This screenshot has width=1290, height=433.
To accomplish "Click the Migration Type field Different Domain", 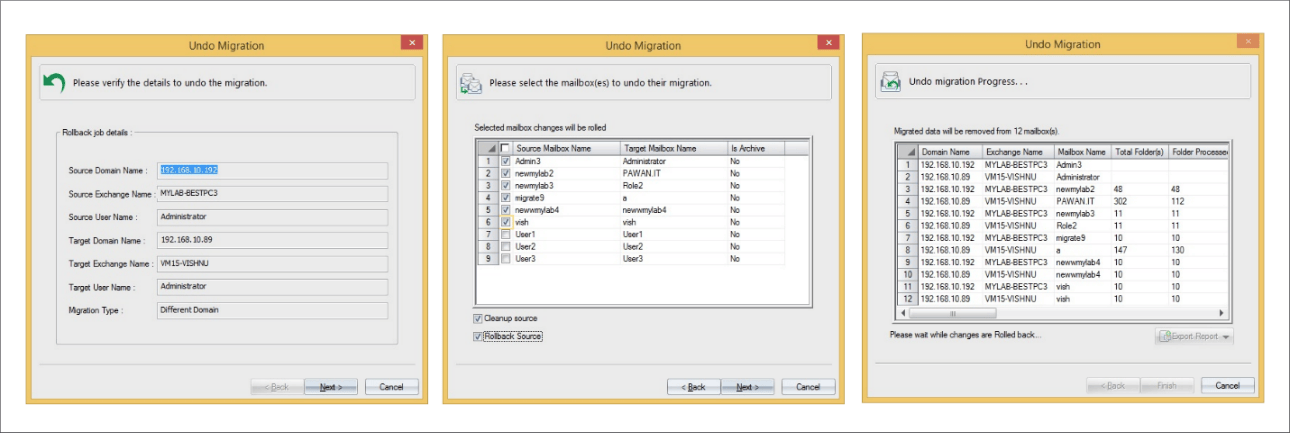I will click(x=272, y=310).
